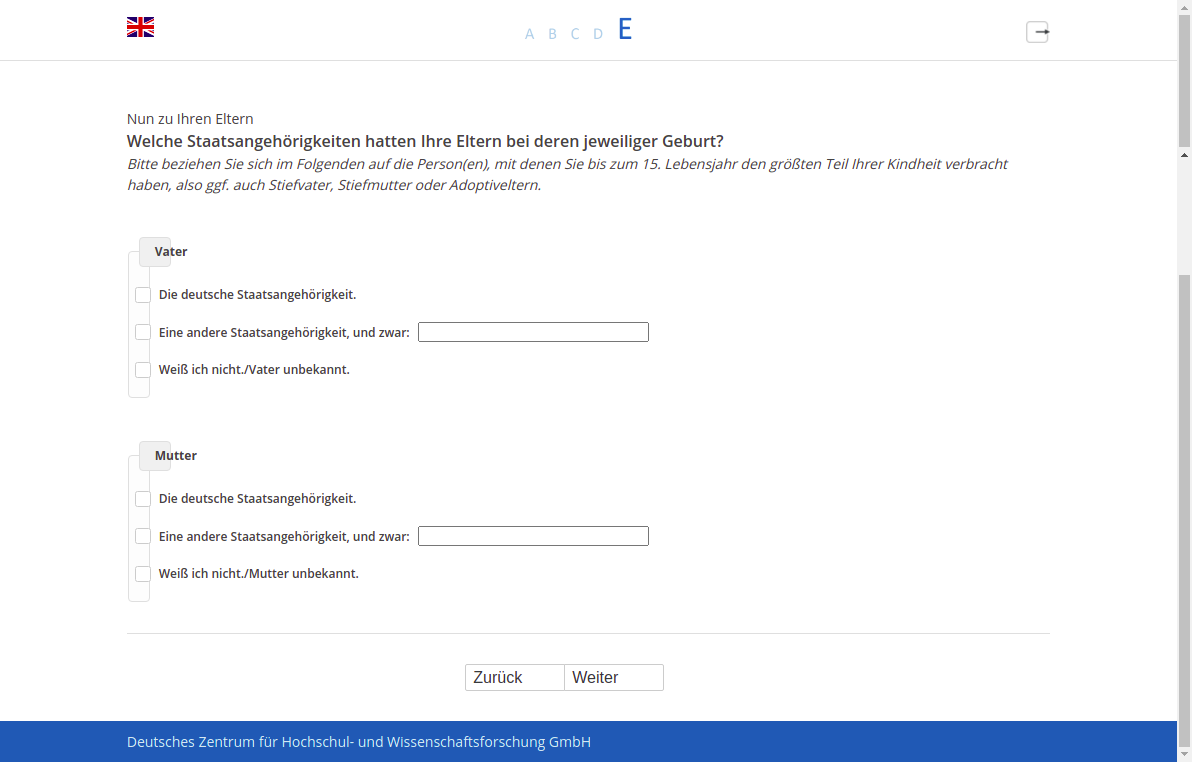Go to section C in progress nav
The width and height of the screenshot is (1192, 762).
(575, 34)
